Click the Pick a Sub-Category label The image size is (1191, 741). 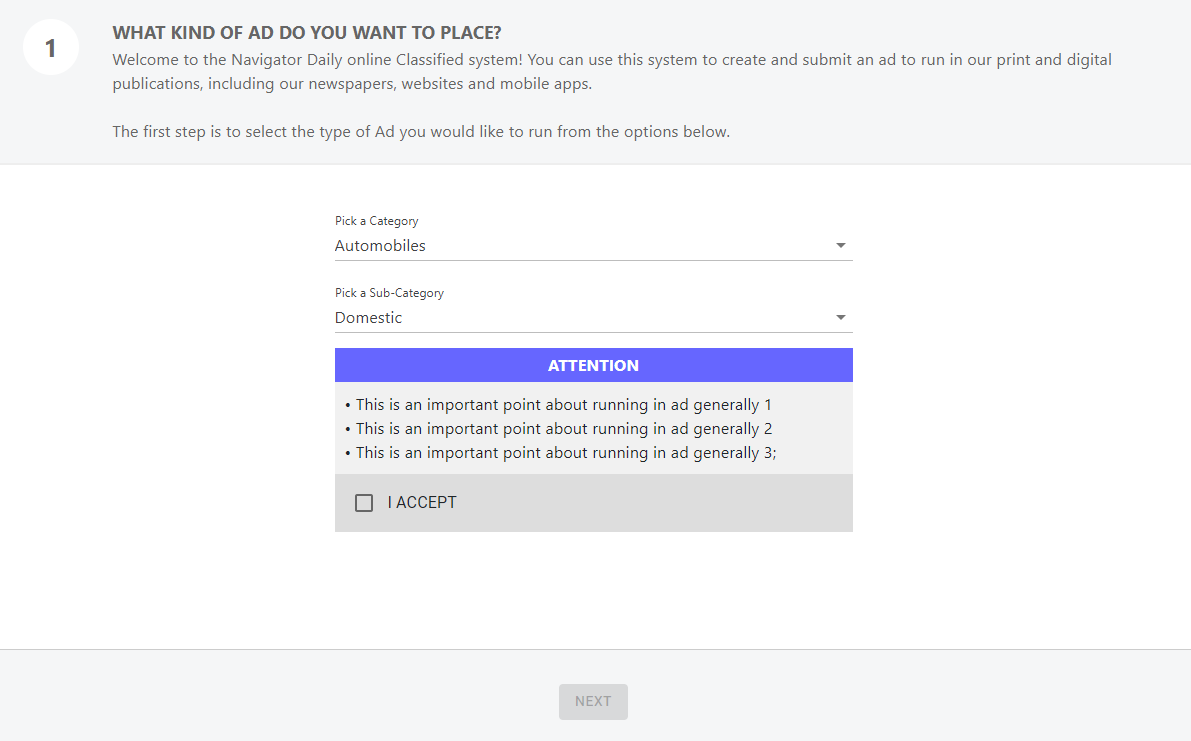[389, 293]
